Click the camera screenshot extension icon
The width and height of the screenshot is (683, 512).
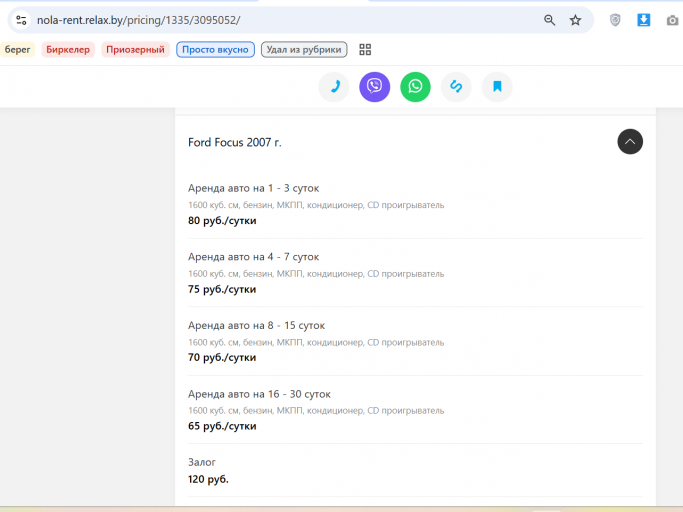pos(672,20)
